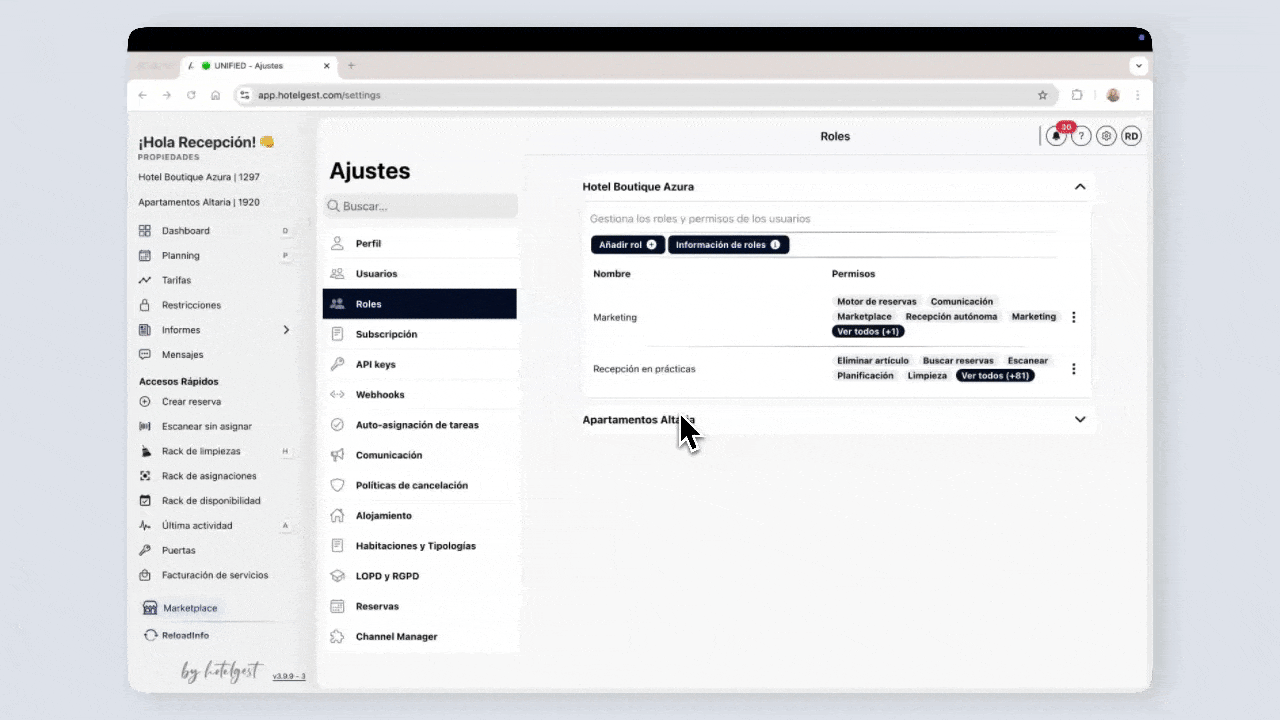Screen dimensions: 1280x720
Task: Go to Webhooks settings
Action: [x=380, y=395]
